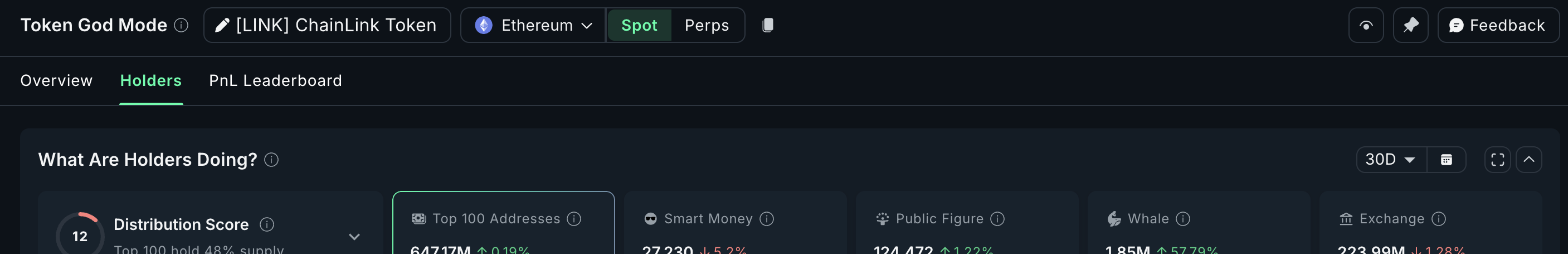This screenshot has width=1568, height=254.
Task: Pin this page with pin icon
Action: [1410, 26]
